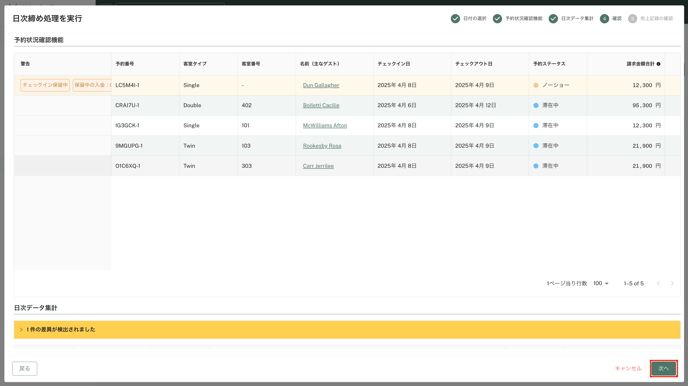Viewport: 688px width, 386px height.
Task: Open guest link Rookesby Rosa
Action: (322, 146)
